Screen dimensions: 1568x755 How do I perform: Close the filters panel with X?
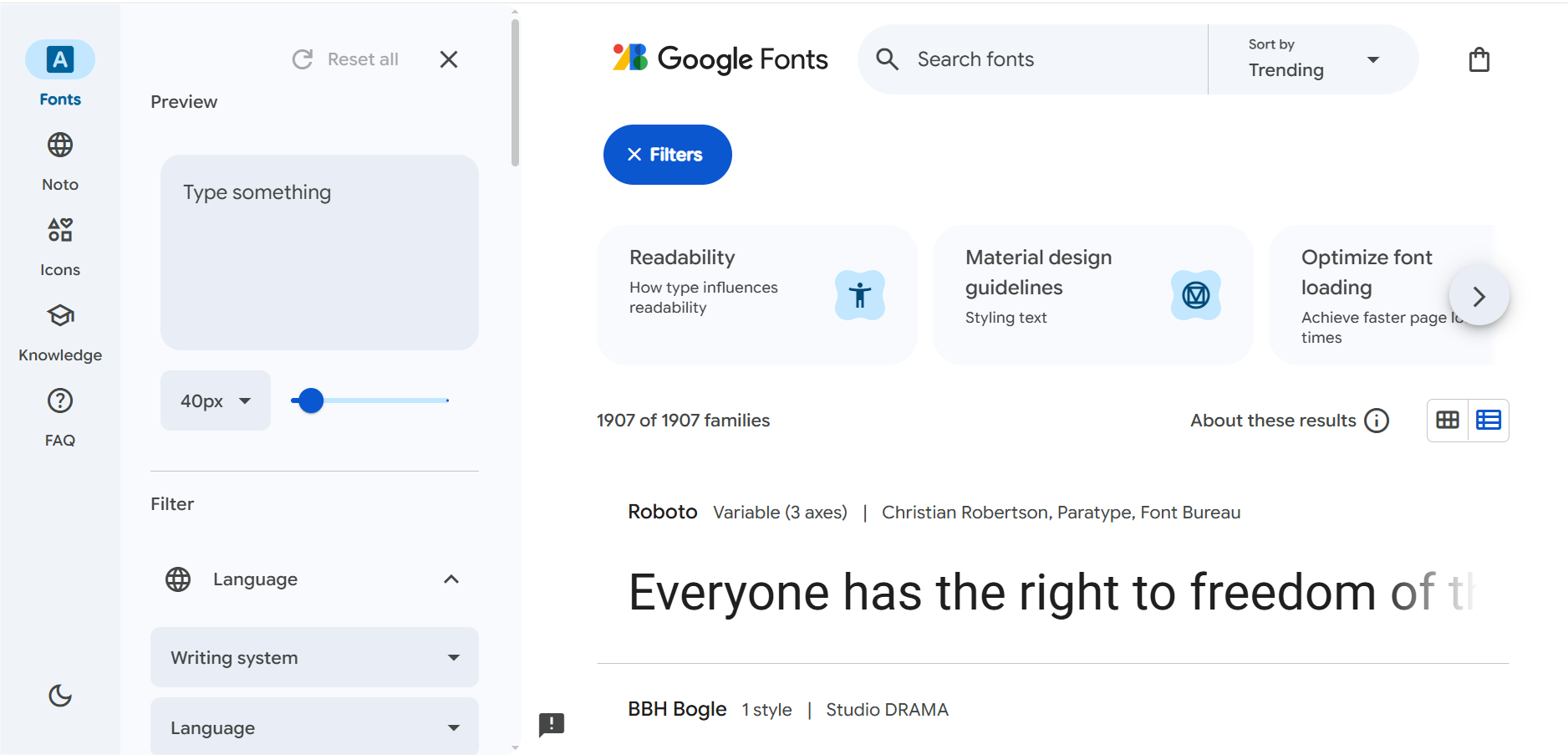click(449, 59)
